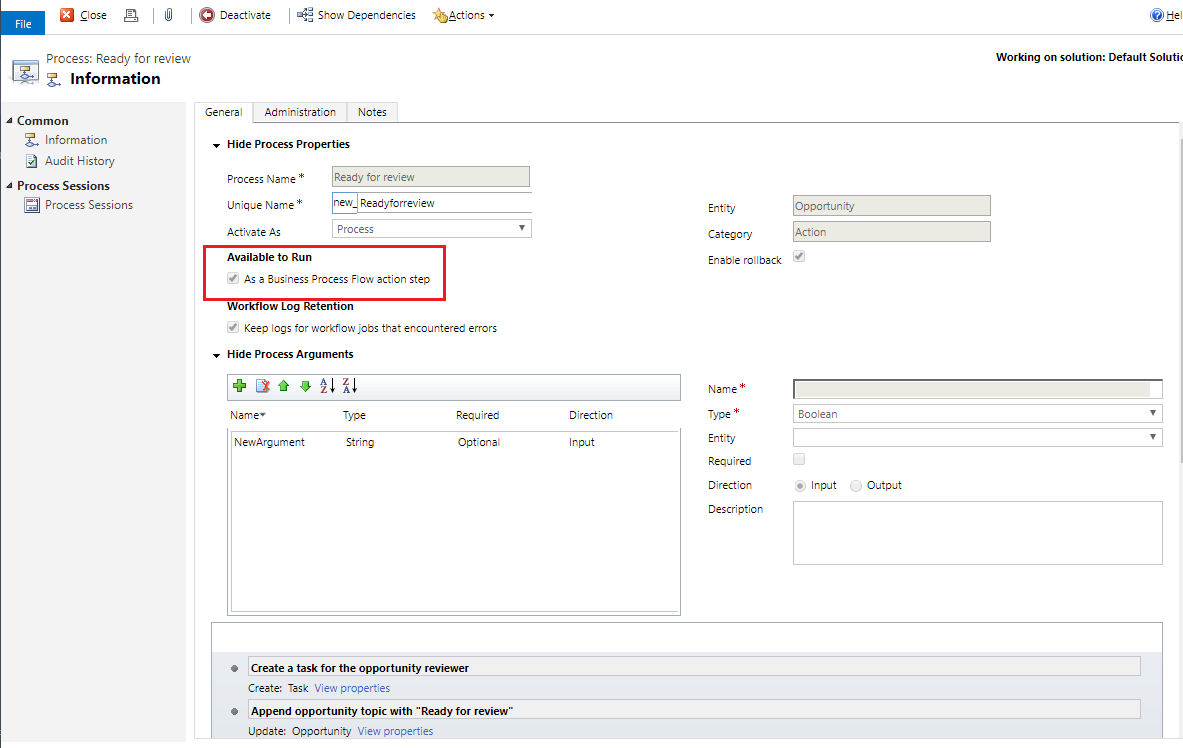1183x748 pixels.
Task: Open the Actions menu
Action: point(464,15)
